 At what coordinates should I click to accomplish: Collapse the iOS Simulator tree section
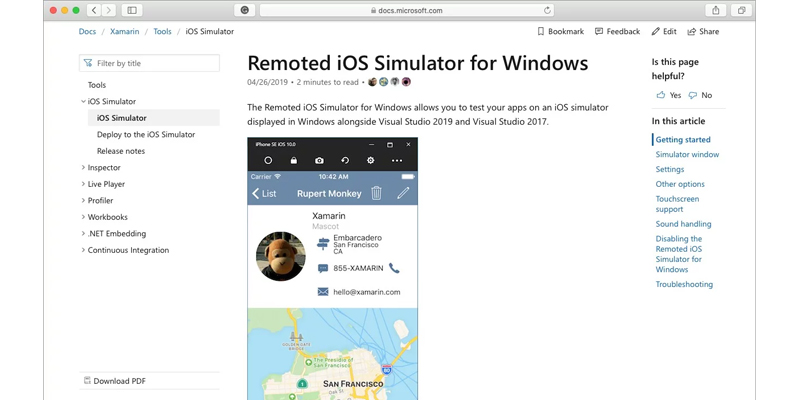coord(83,102)
